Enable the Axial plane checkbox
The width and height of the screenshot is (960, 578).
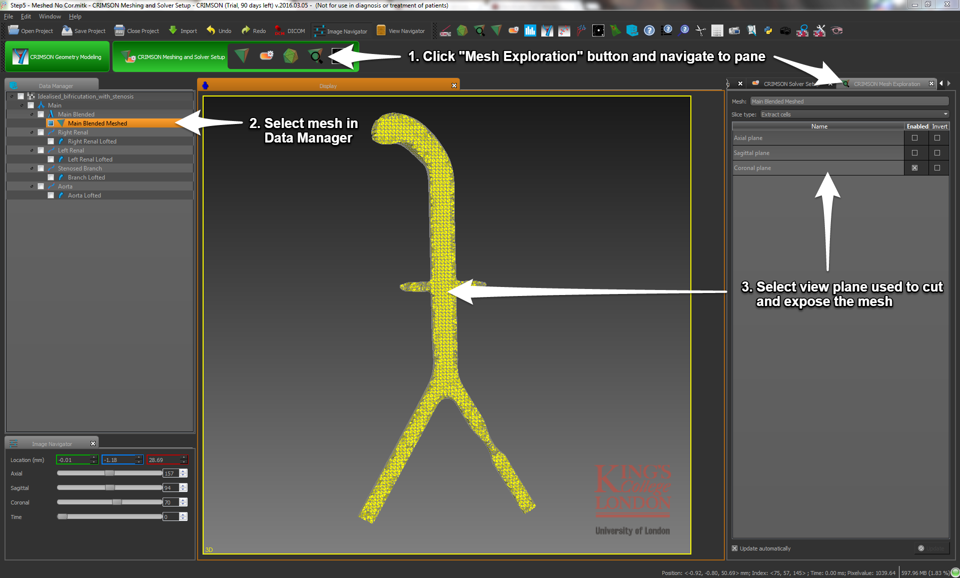(x=914, y=138)
